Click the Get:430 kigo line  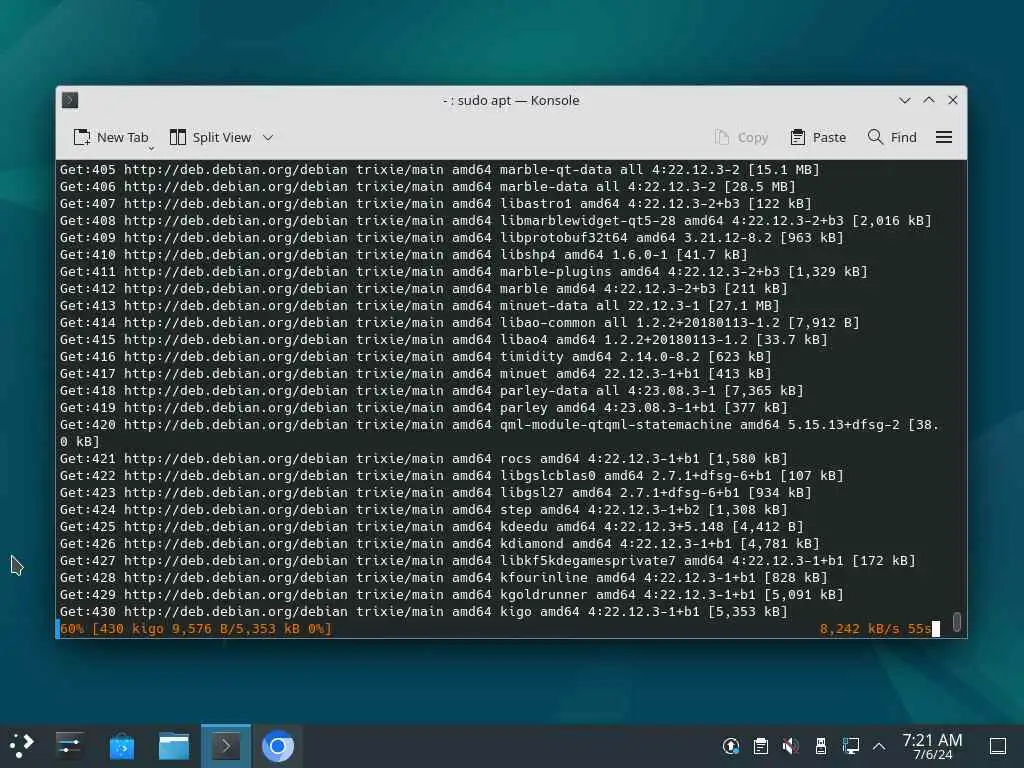[423, 611]
